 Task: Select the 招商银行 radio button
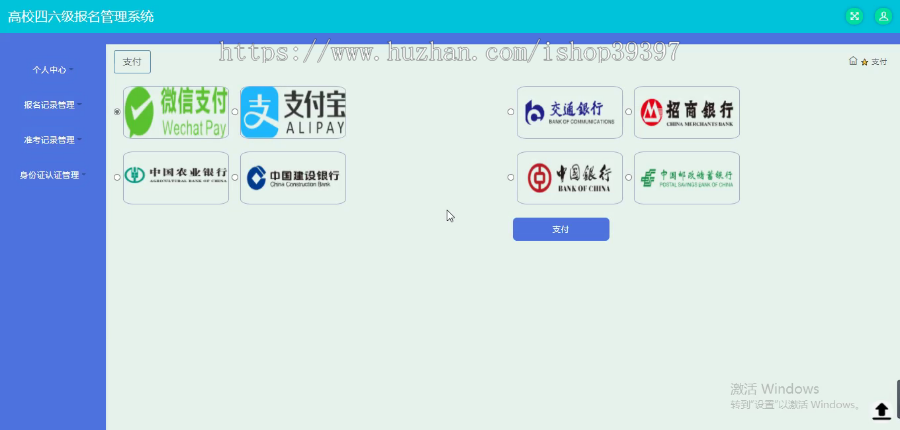(629, 112)
